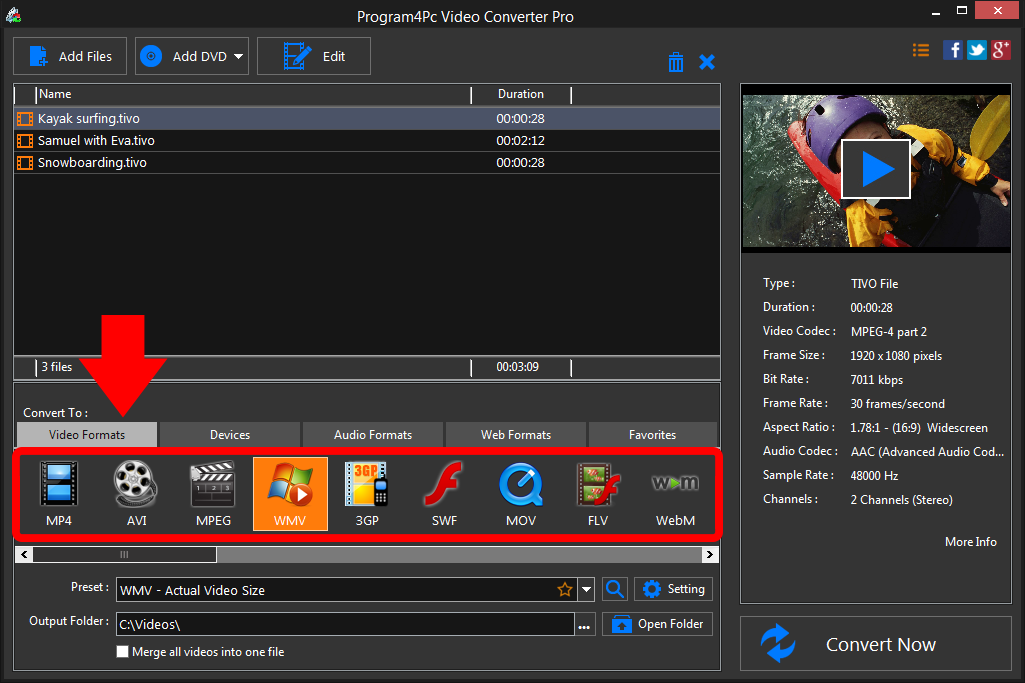Click the film icon beside Snowboarding.tivo
The width and height of the screenshot is (1025, 683).
pos(25,163)
